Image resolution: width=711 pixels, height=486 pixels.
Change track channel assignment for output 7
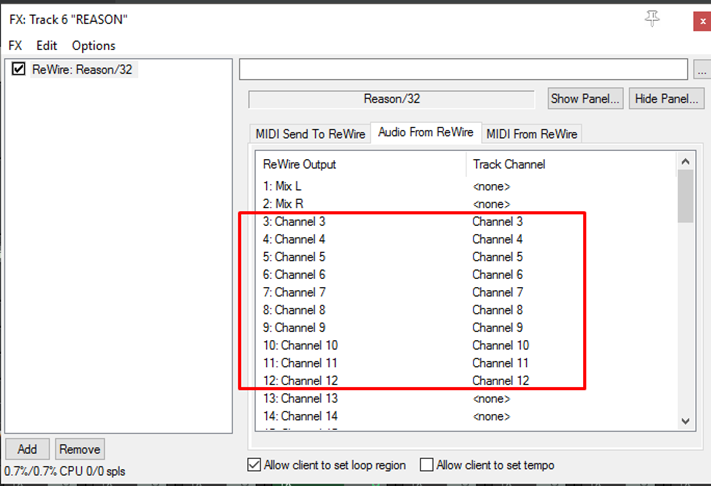497,292
